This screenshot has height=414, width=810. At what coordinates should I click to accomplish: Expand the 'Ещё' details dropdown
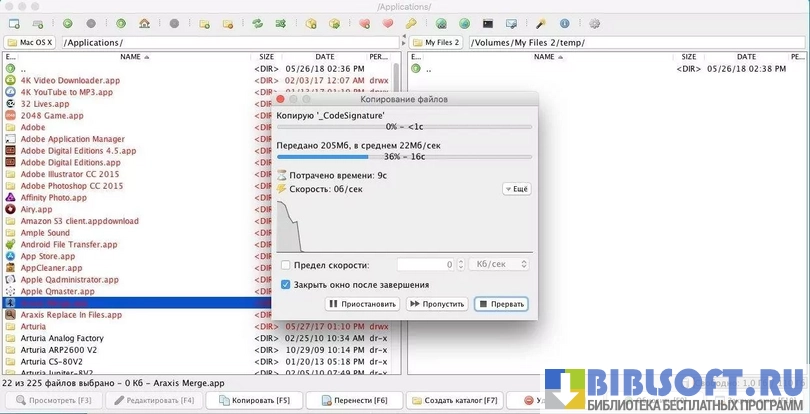517,188
